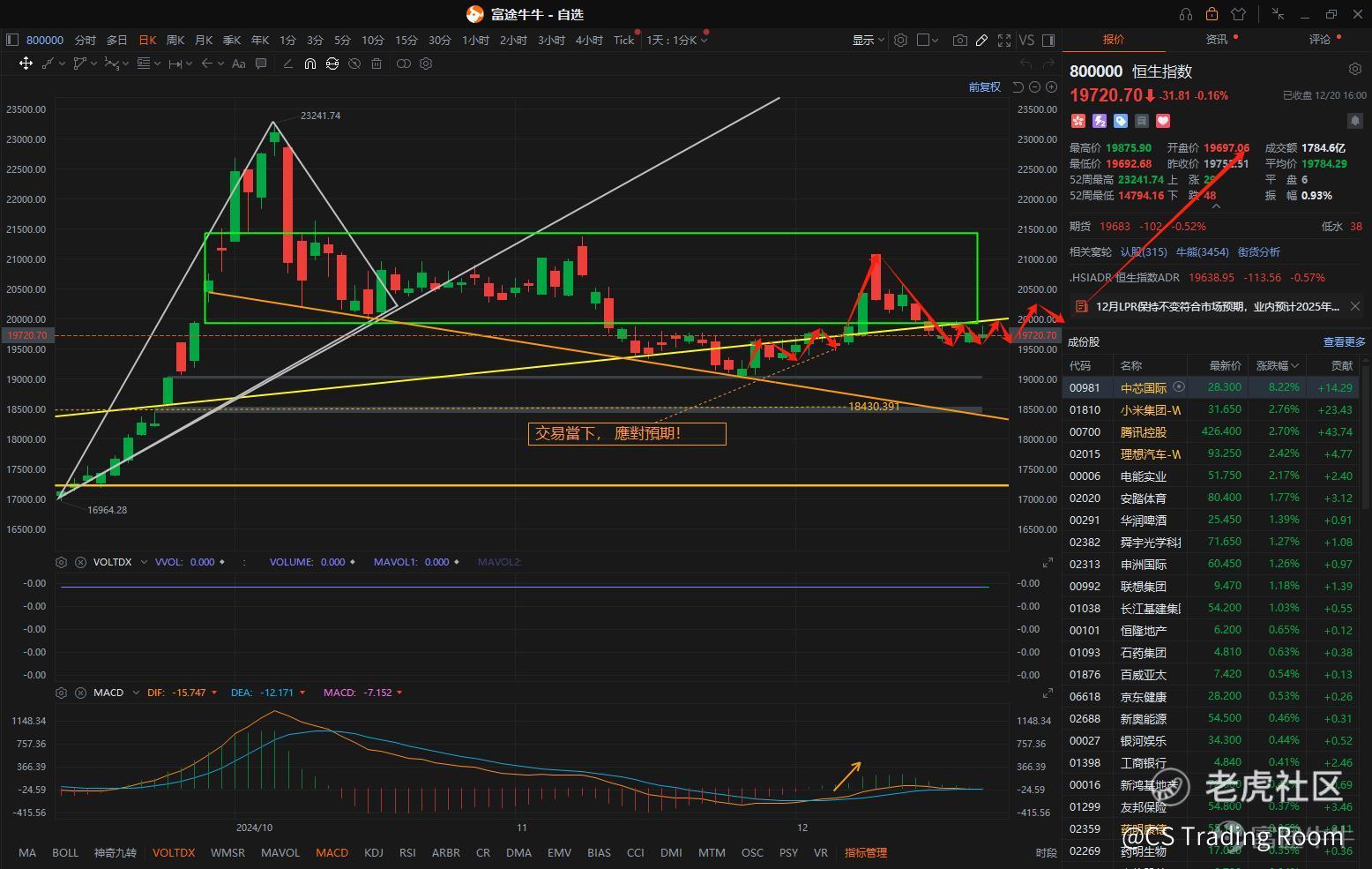Reset chart view with circular arrow
The image size is (1372, 869).
1018,86
